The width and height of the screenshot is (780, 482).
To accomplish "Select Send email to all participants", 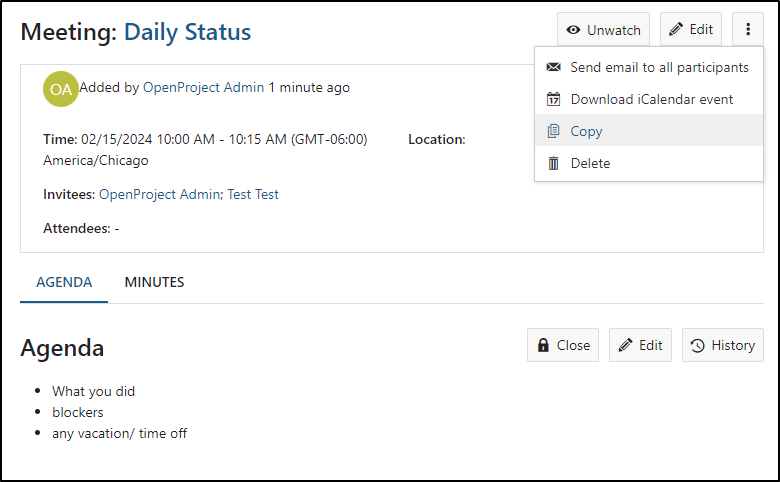I will pos(649,67).
